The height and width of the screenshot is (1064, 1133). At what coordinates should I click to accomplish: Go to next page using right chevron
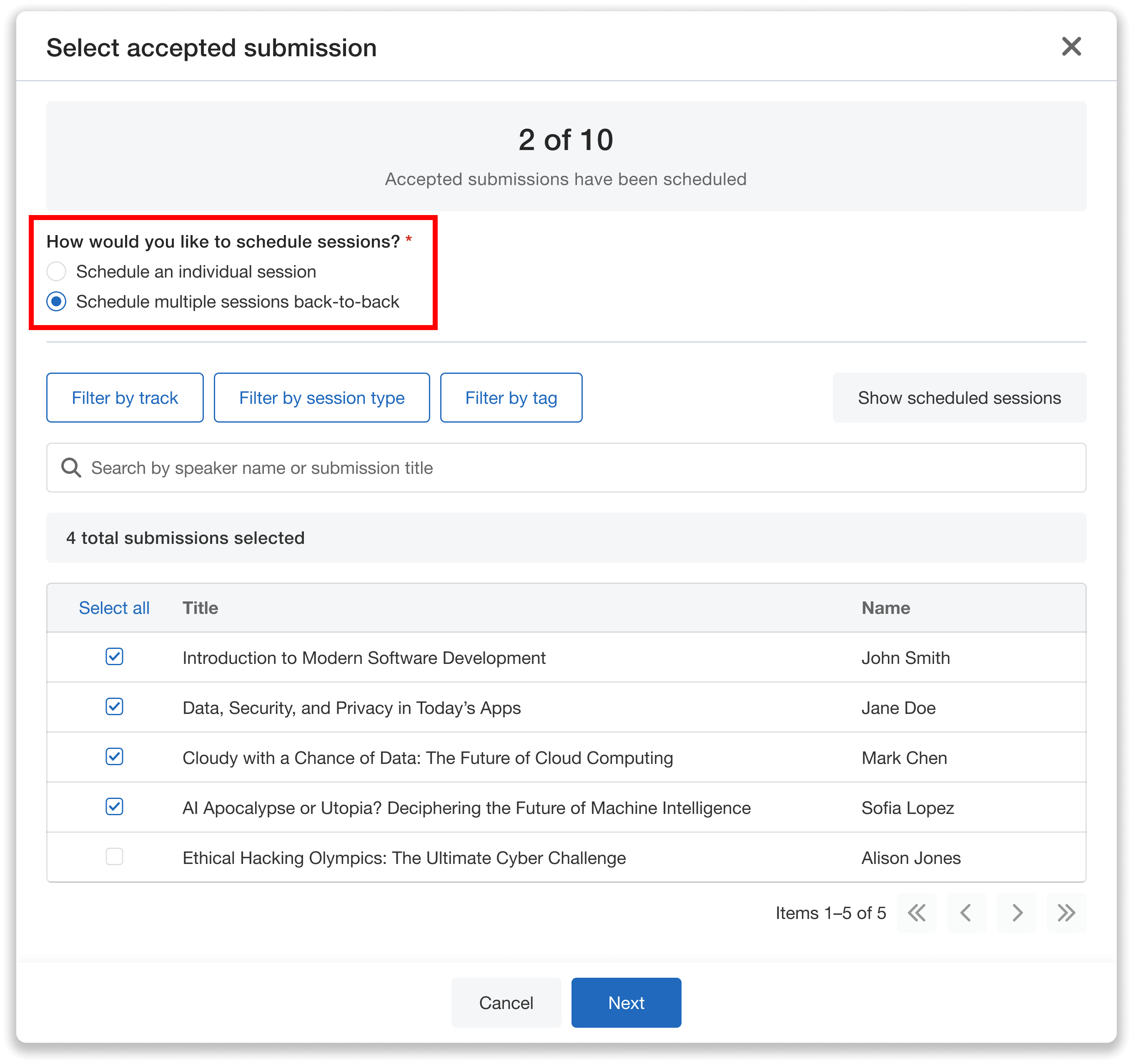[x=1016, y=913]
